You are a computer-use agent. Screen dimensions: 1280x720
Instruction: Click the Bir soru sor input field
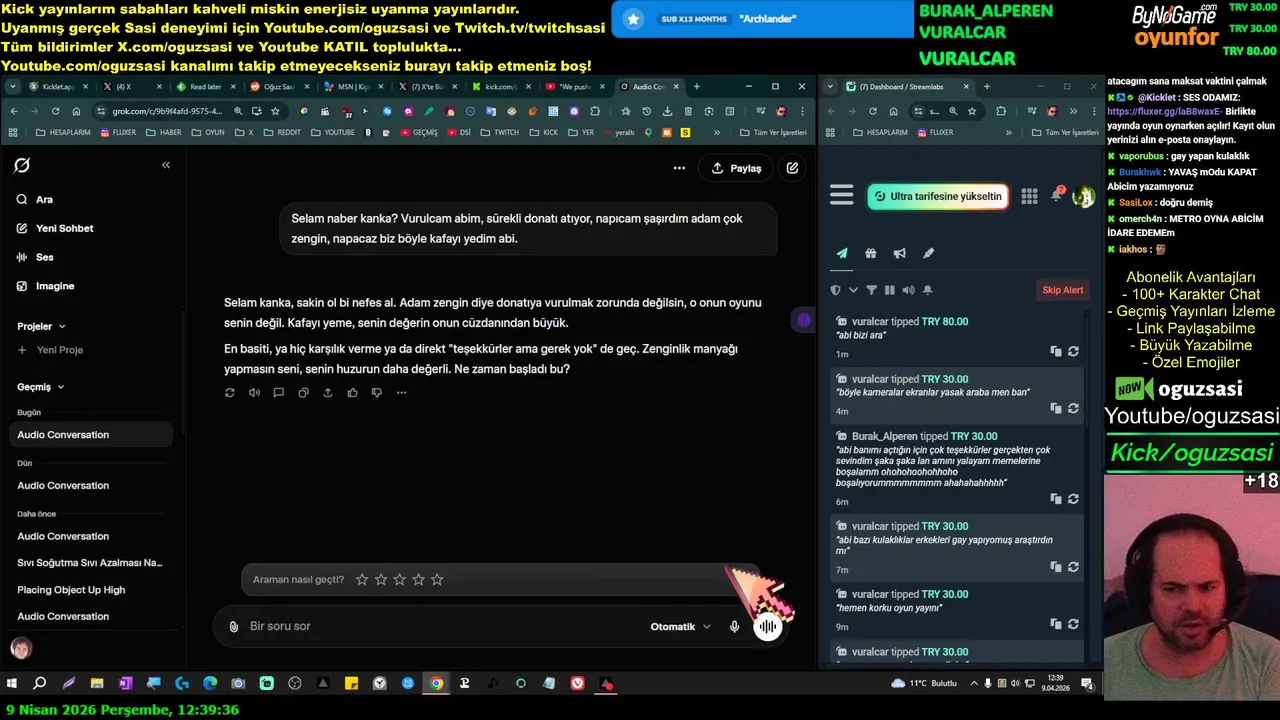click(x=440, y=626)
